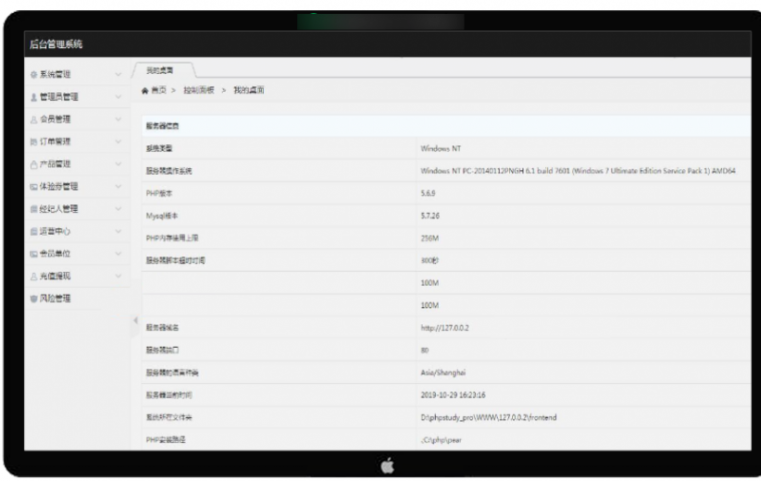This screenshot has width=761, height=484.
Task: Expand the 运营中心 chevron arrow
Action: point(119,231)
